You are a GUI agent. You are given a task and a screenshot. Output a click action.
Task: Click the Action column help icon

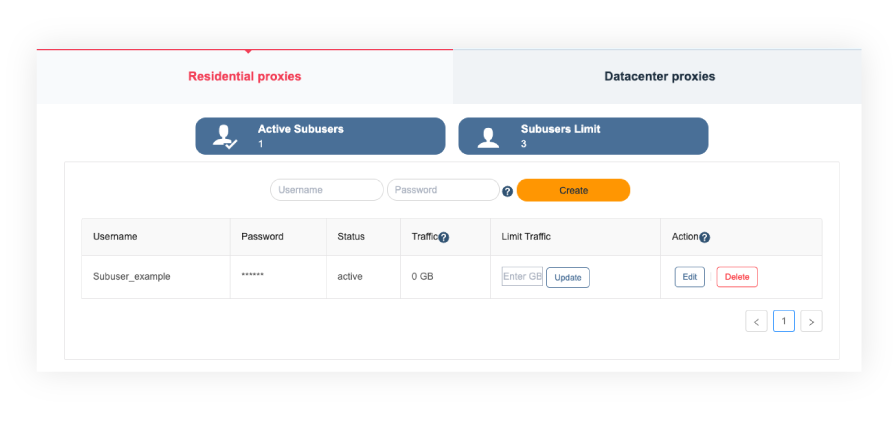tap(704, 237)
